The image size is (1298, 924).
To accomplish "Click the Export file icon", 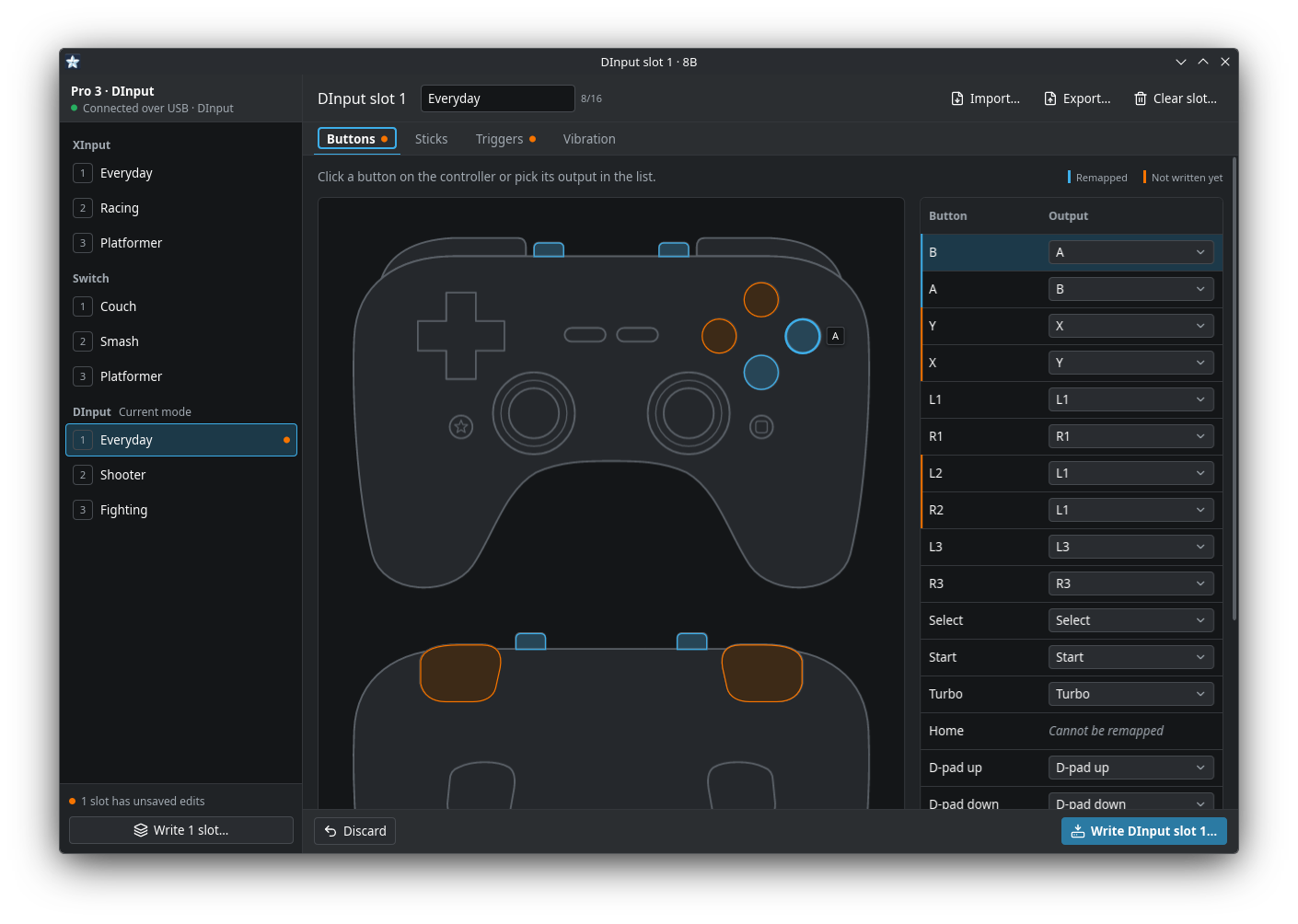I will pyautogui.click(x=1050, y=98).
